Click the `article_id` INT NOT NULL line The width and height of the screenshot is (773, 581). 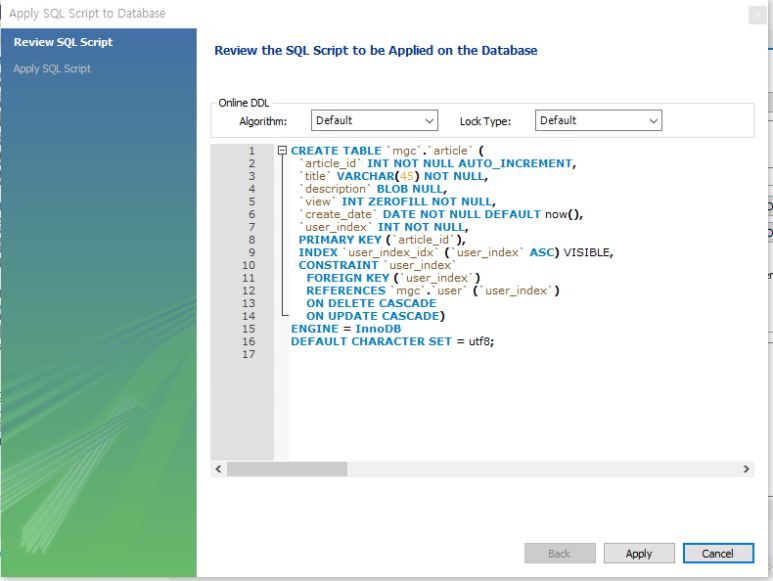point(437,164)
